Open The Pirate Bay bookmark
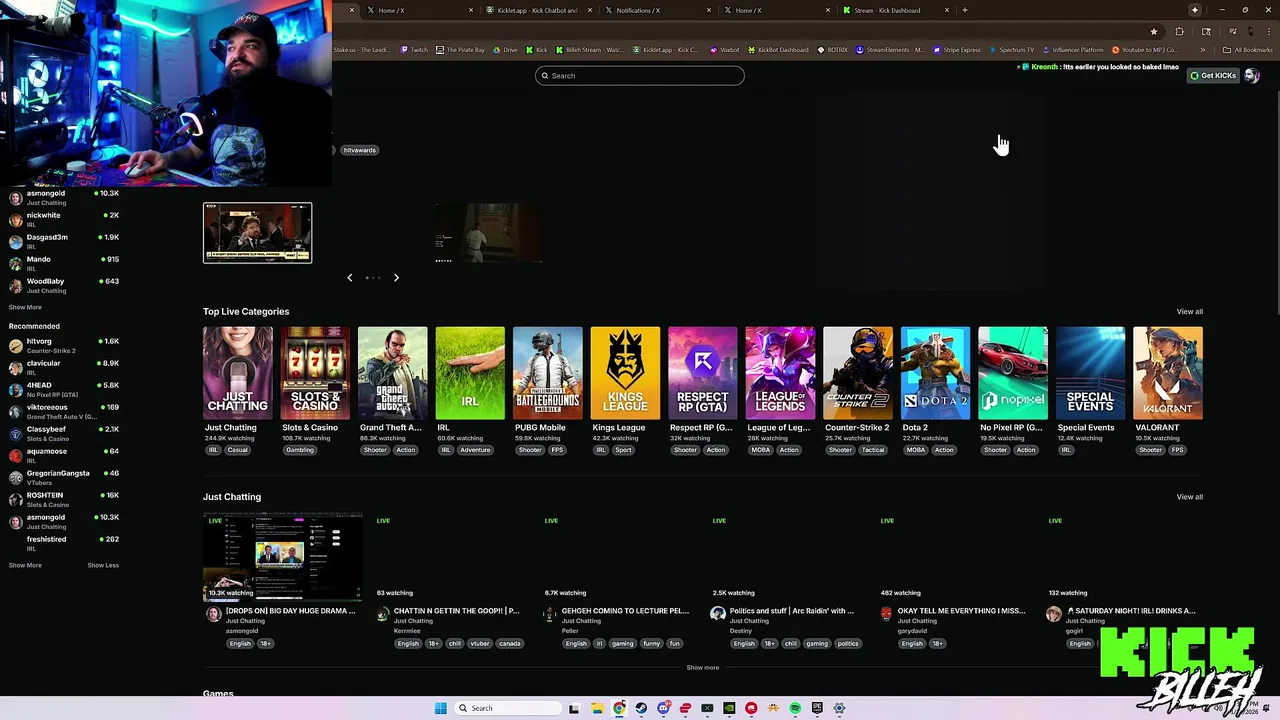1280x720 pixels. [x=460, y=50]
